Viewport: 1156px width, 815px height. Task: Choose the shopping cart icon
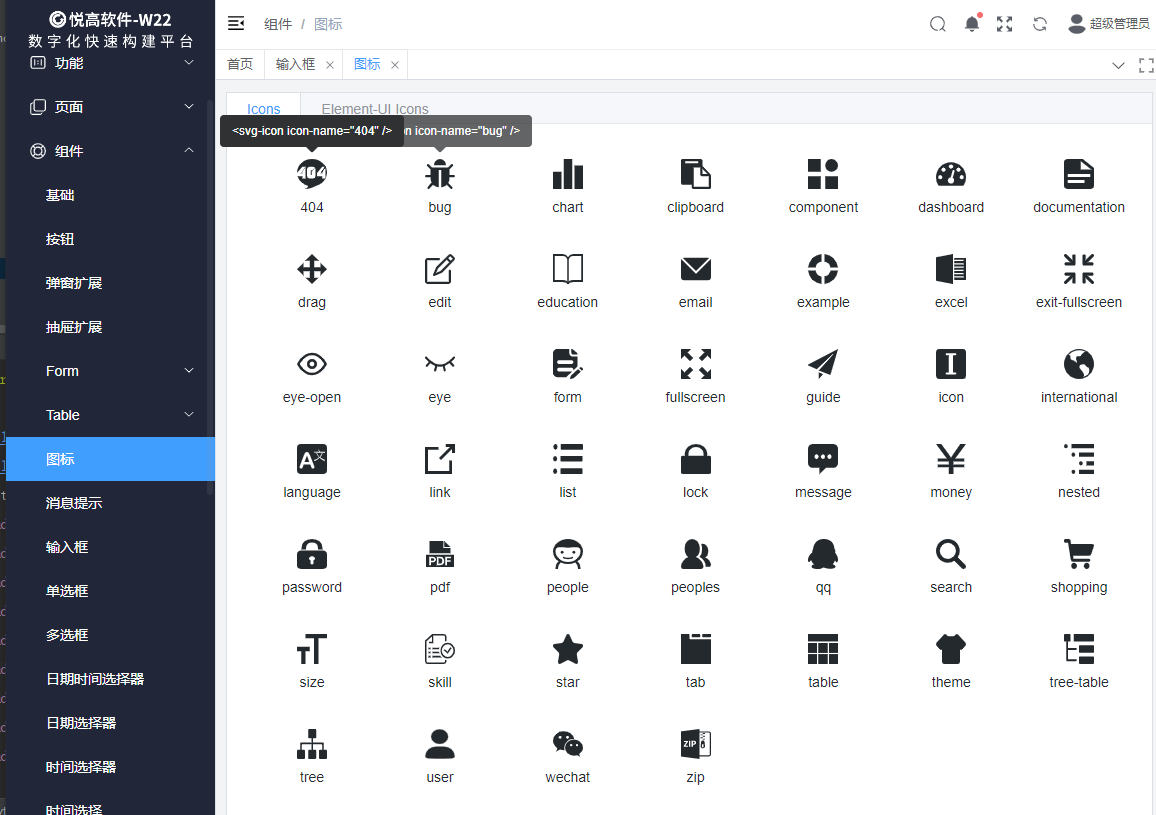pyautogui.click(x=1078, y=555)
